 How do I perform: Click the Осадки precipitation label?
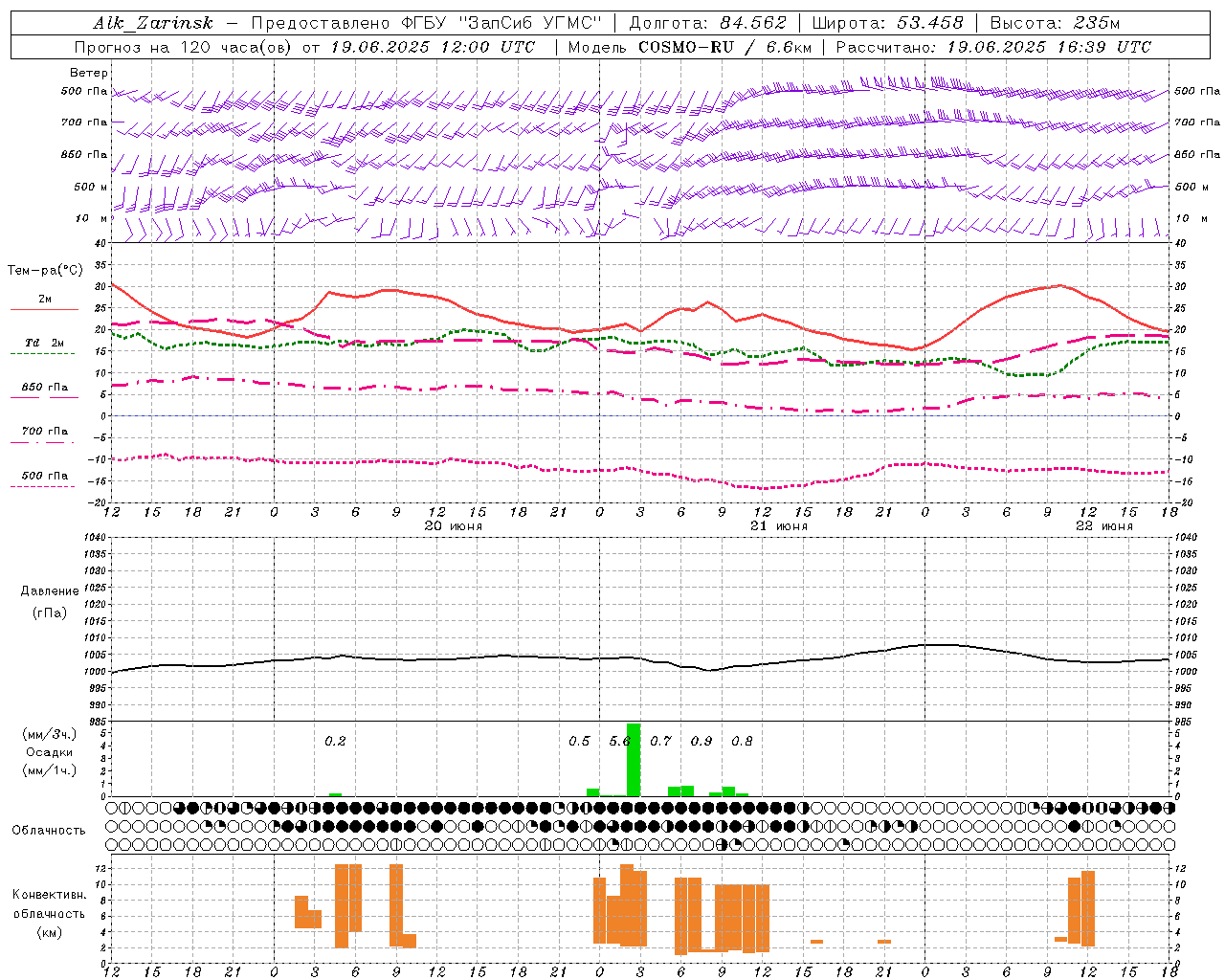coord(49,752)
